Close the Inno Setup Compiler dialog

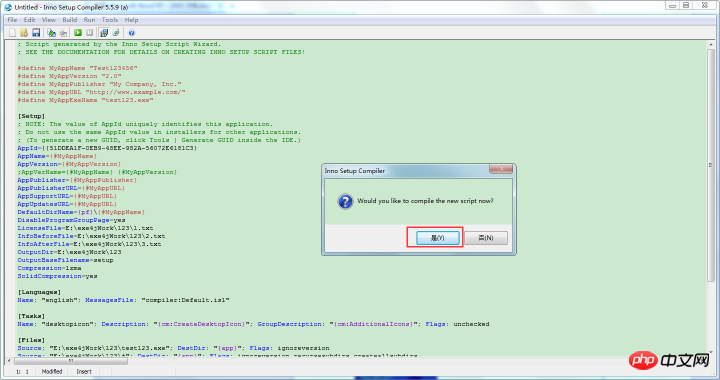click(x=501, y=169)
